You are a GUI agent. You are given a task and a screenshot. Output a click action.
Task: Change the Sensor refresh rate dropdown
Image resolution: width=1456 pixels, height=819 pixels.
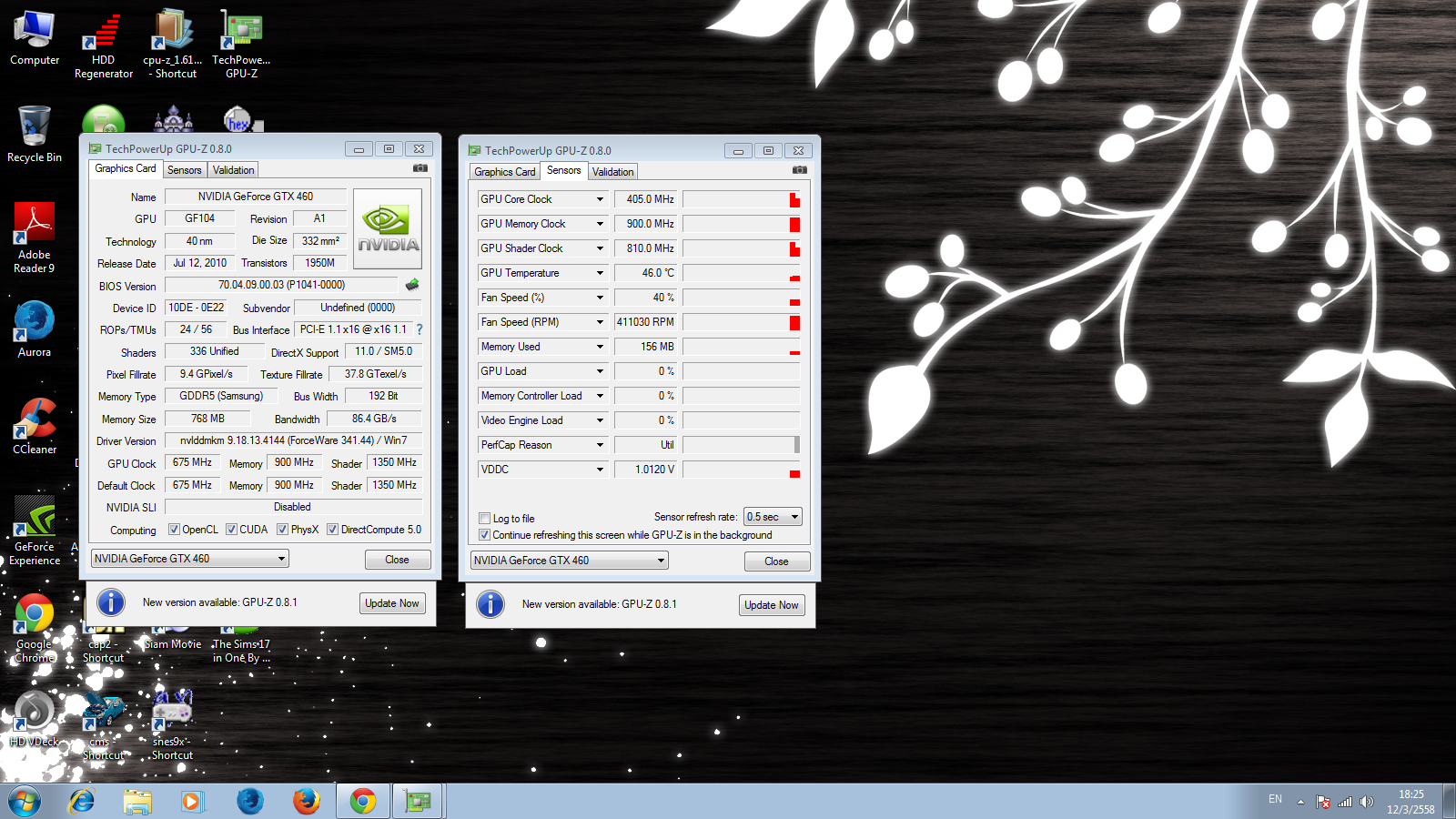click(773, 517)
